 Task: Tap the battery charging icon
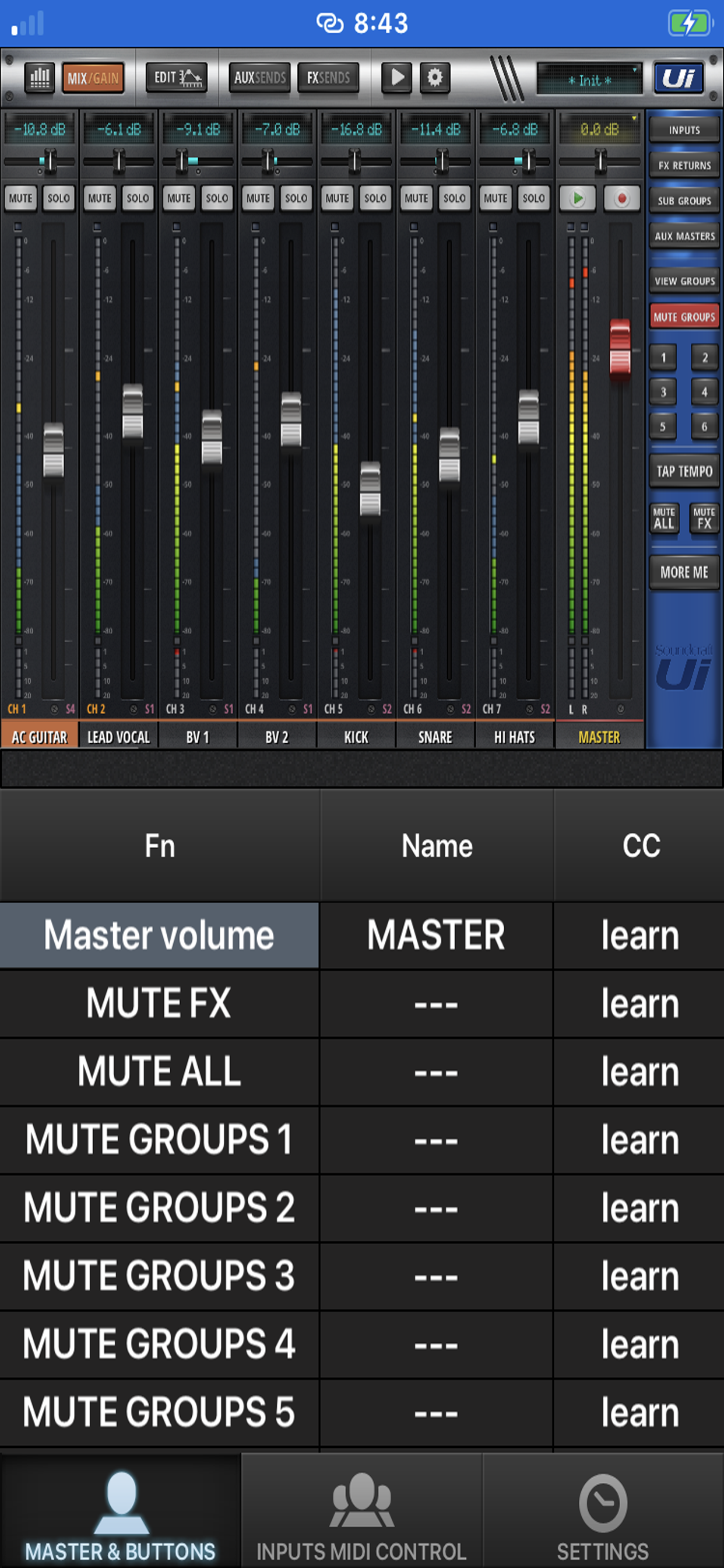691,24
